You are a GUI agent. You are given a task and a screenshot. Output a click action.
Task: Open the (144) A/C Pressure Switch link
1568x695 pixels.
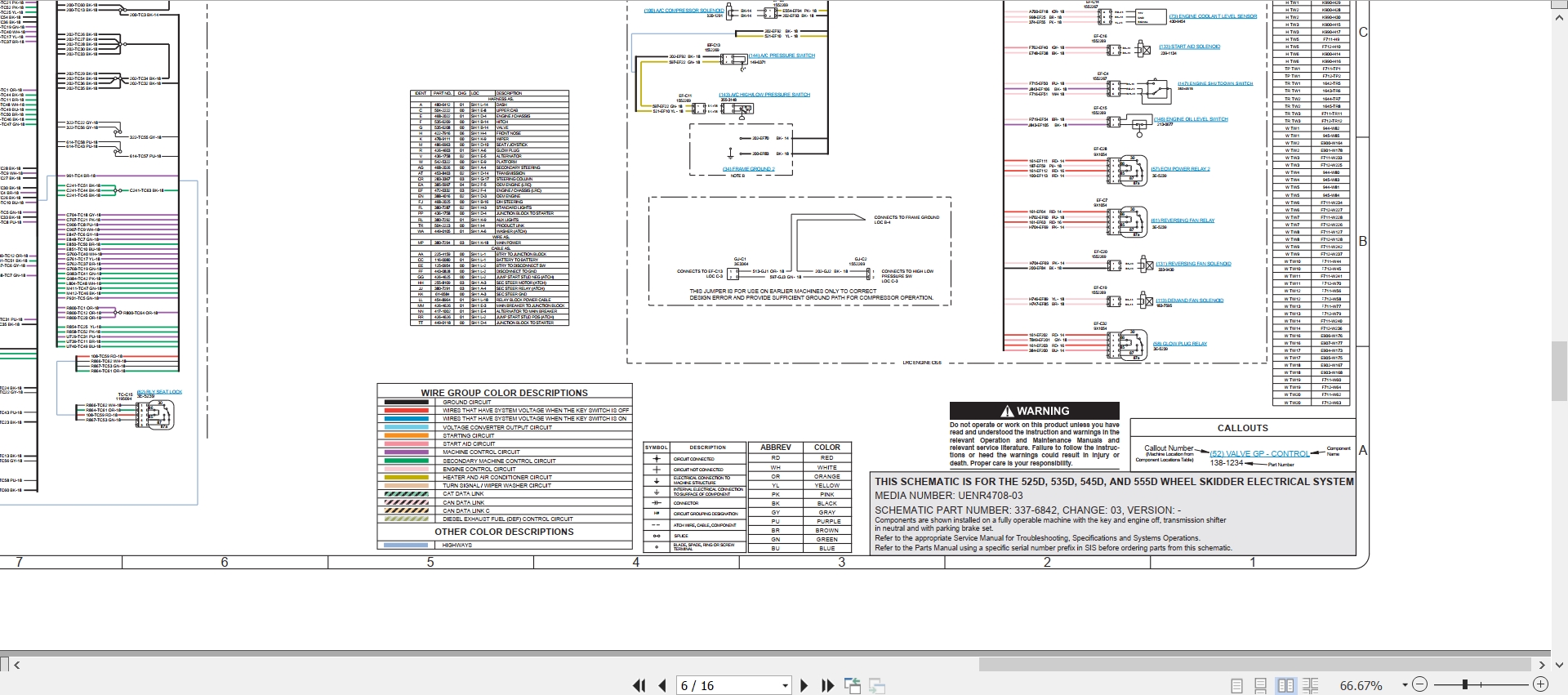coord(782,56)
